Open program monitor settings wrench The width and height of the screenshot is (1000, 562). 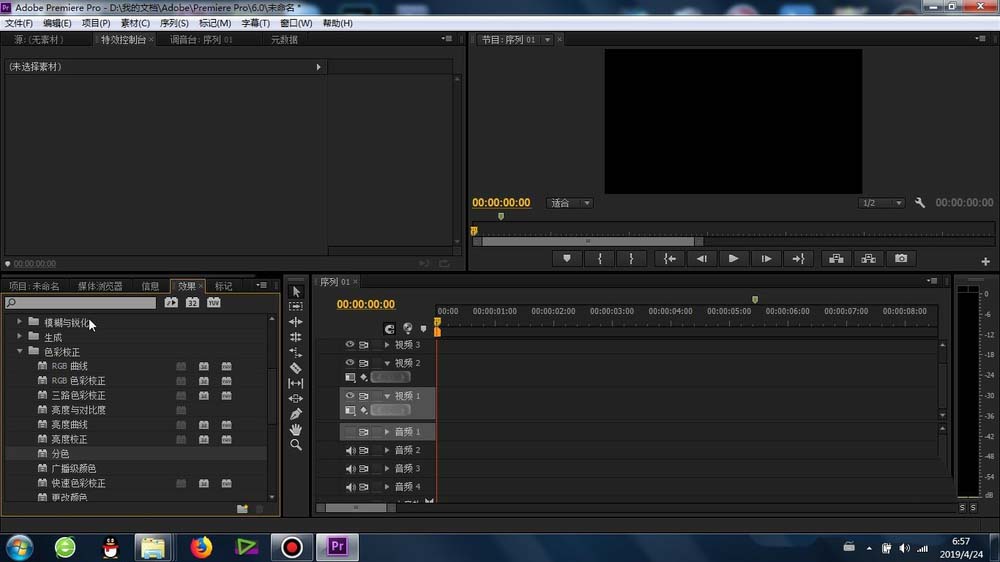click(920, 203)
